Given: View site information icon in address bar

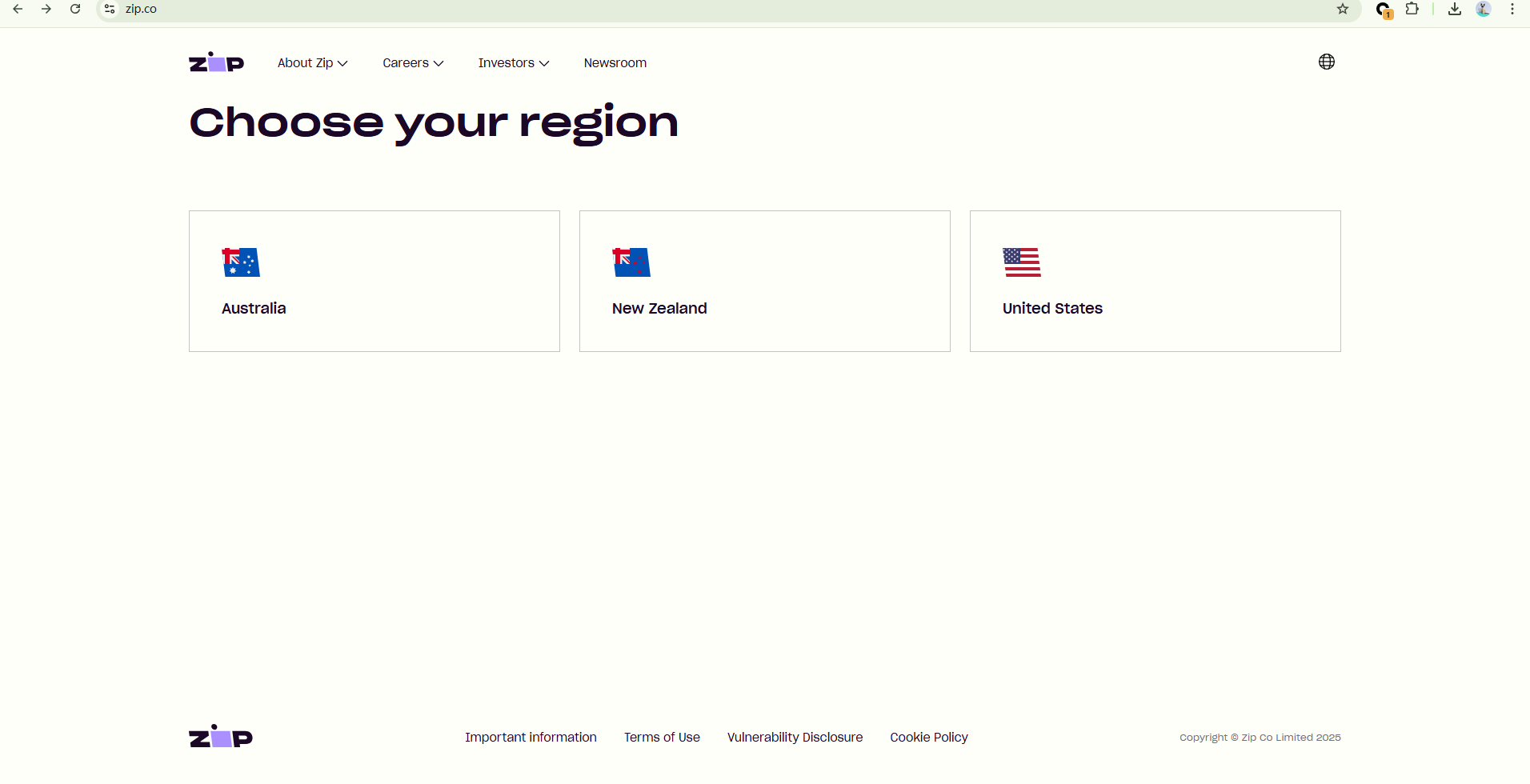Looking at the screenshot, I should pos(110,10).
